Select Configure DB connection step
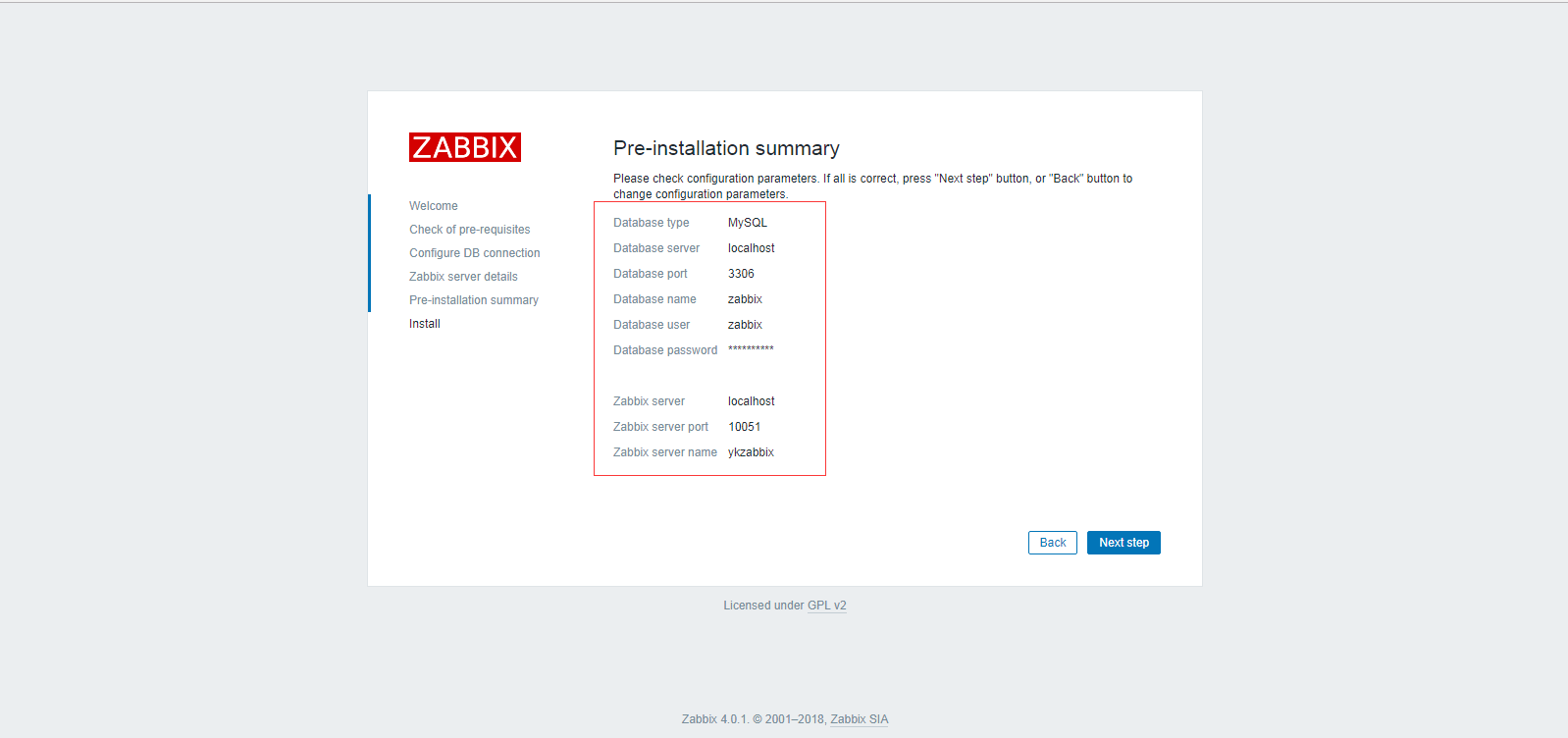The height and width of the screenshot is (738, 1568). tap(475, 253)
